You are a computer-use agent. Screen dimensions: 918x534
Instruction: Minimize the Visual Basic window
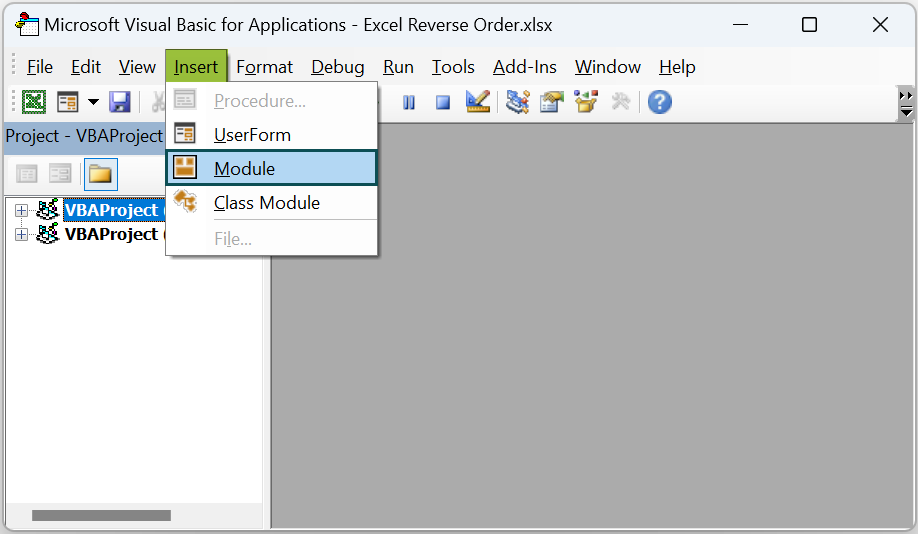pyautogui.click(x=741, y=25)
